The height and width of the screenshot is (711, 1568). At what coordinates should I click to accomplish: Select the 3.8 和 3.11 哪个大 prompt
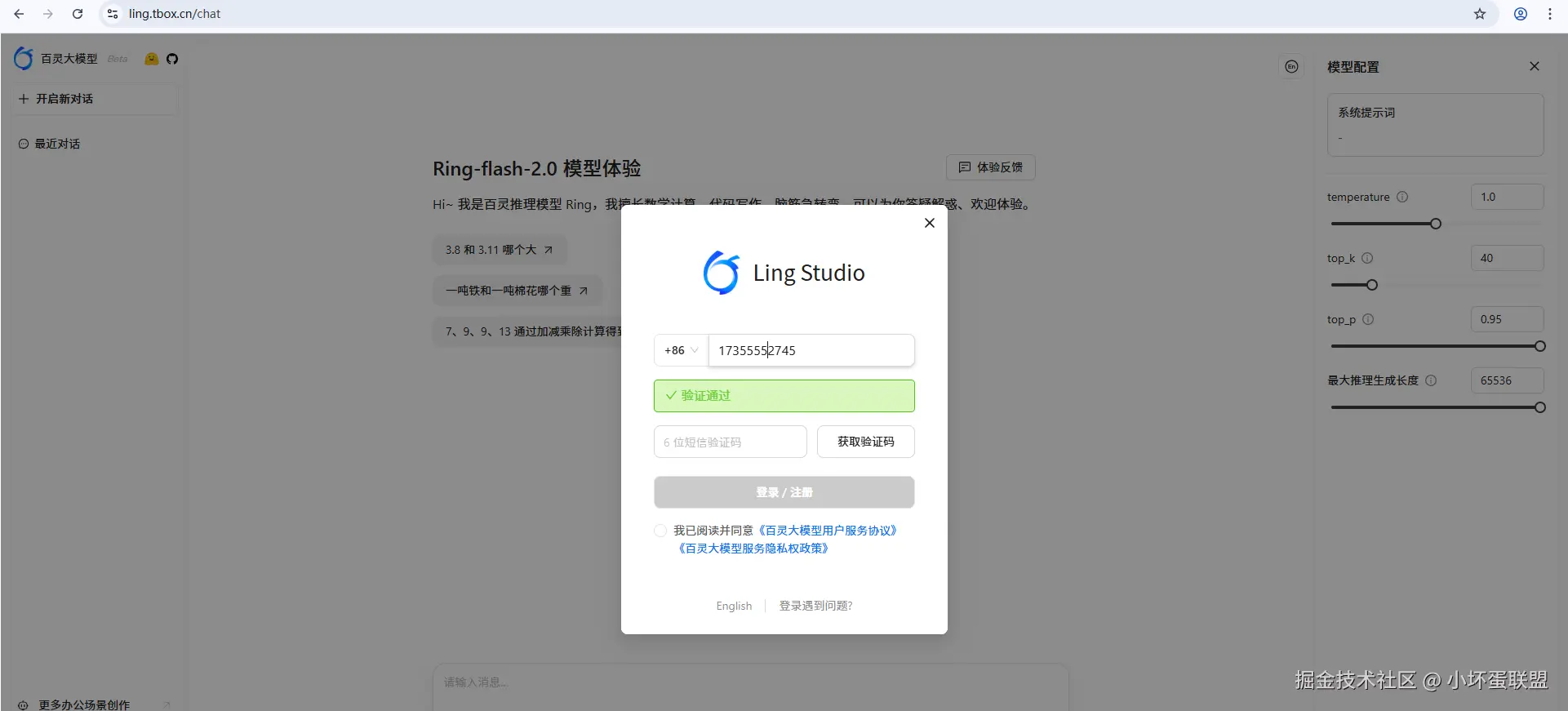click(x=500, y=250)
